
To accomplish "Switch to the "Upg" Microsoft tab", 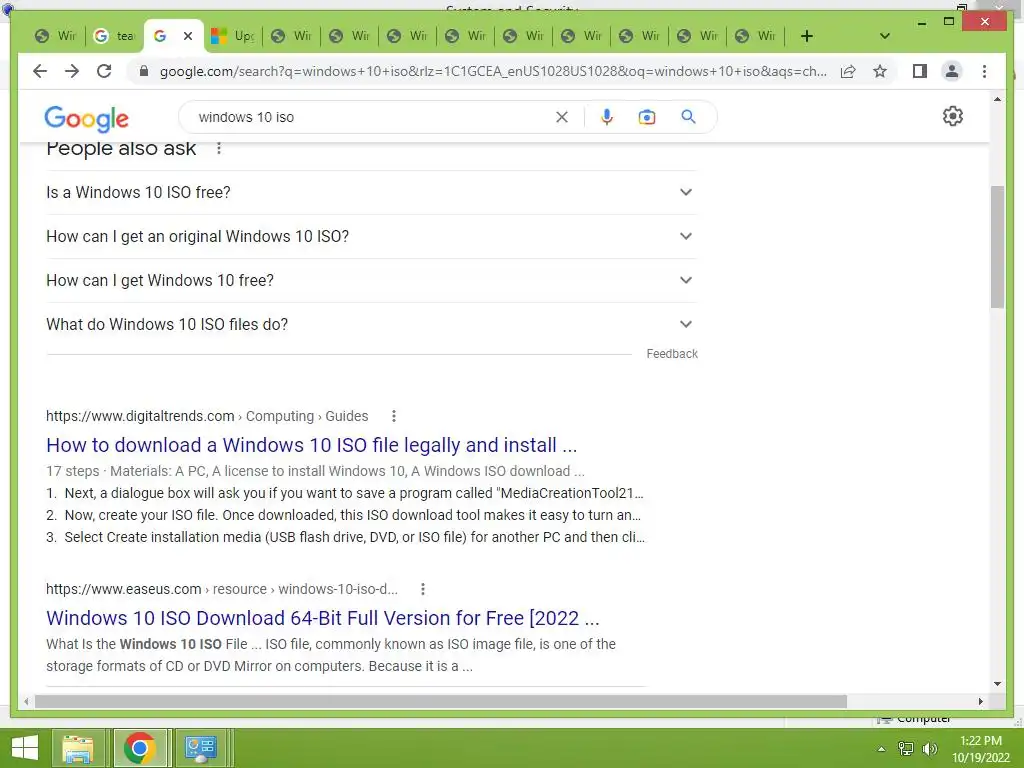I will tap(232, 36).
